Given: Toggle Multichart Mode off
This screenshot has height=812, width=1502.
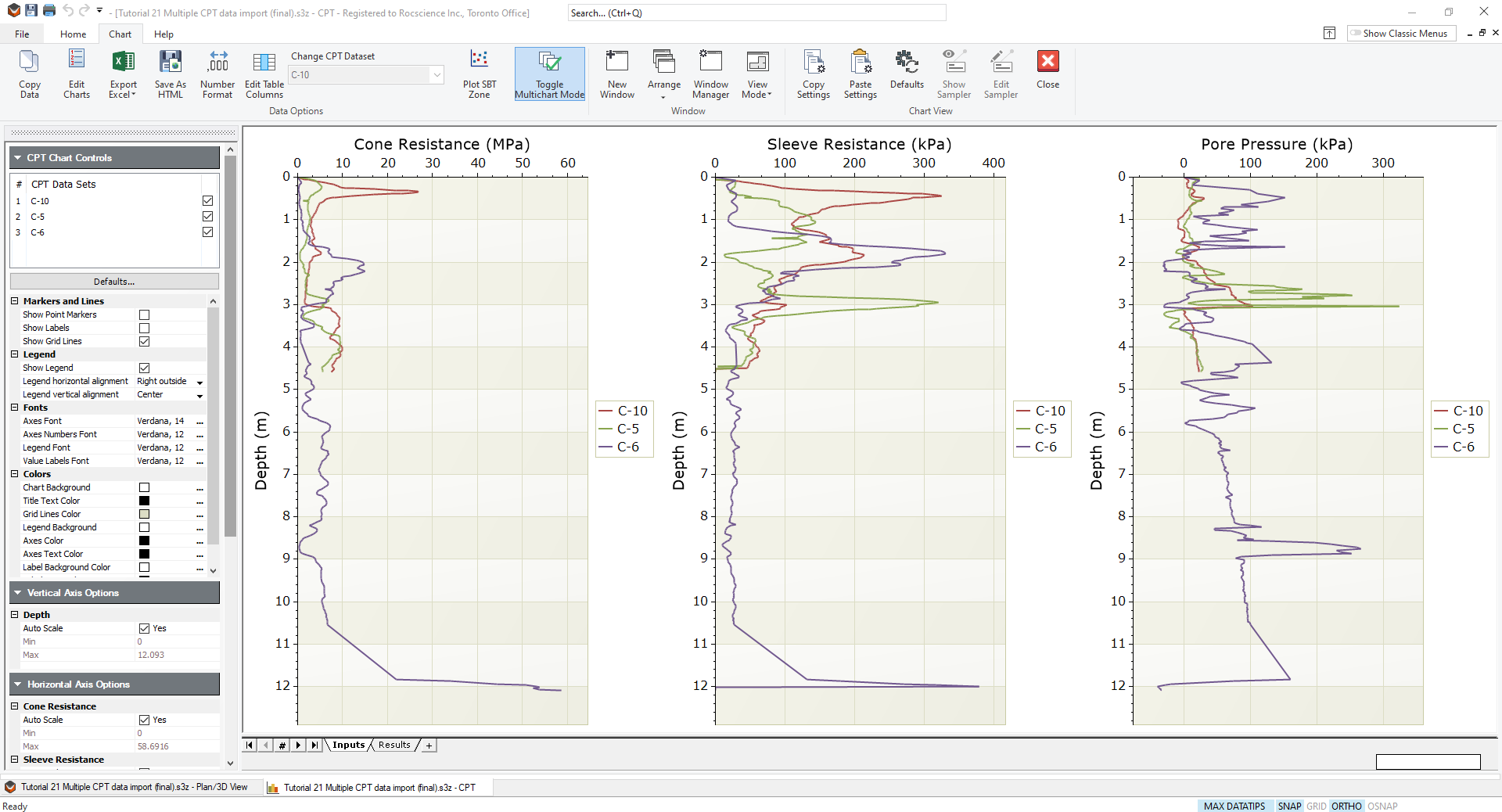Looking at the screenshot, I should pos(549,74).
